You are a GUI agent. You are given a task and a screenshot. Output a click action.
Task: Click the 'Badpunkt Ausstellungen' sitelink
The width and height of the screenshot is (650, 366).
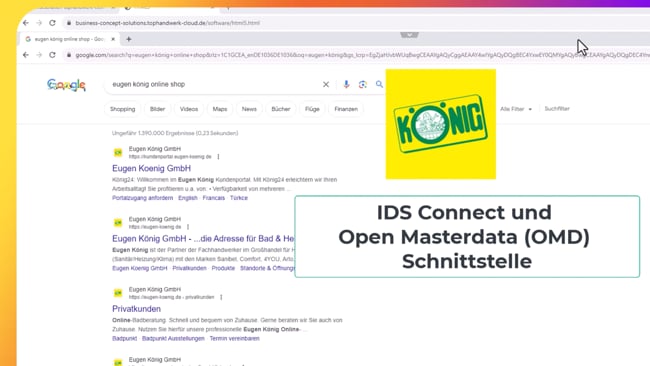point(173,338)
